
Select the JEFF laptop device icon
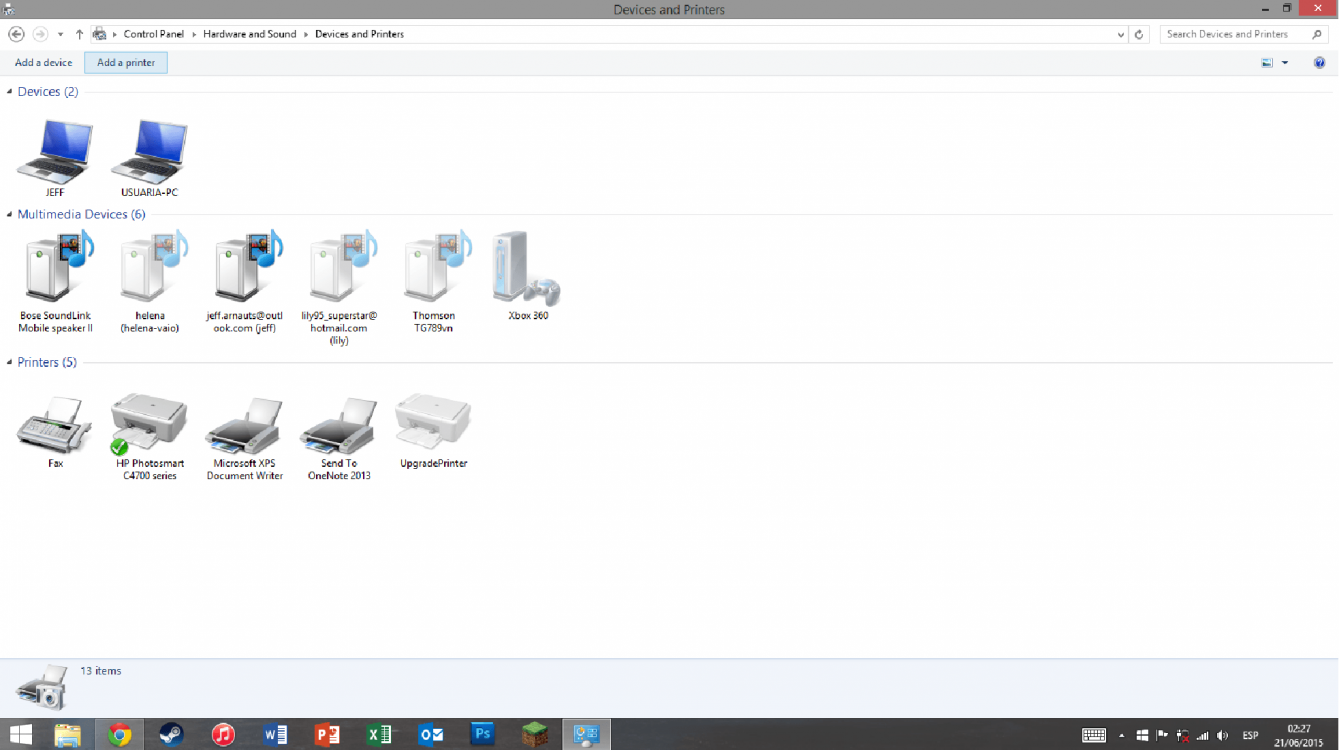click(x=55, y=151)
